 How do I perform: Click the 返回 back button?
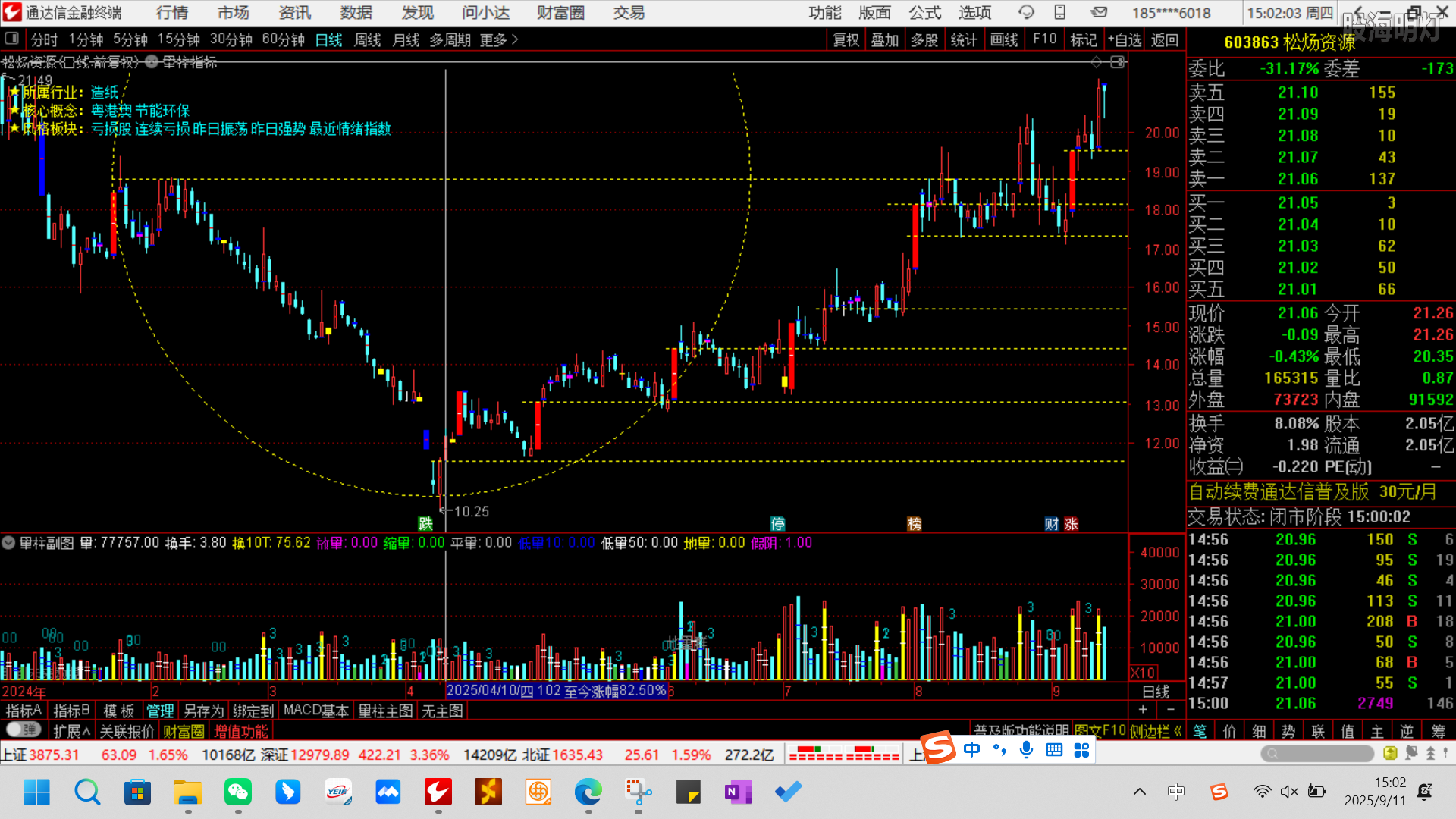point(1165,39)
